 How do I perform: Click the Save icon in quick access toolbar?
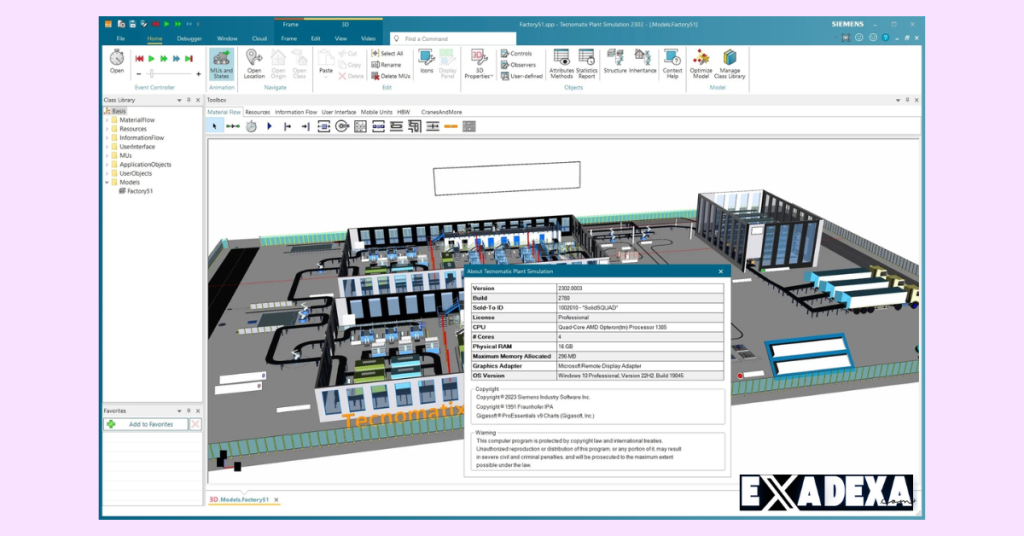(x=133, y=24)
